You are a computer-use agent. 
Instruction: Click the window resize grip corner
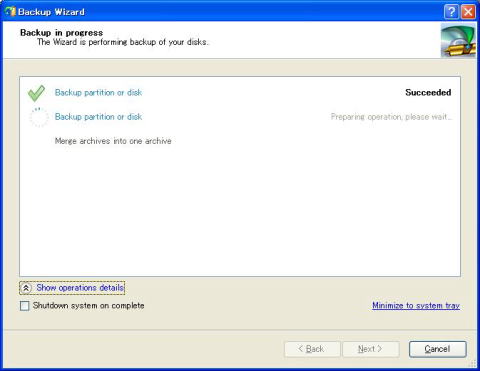point(473,363)
